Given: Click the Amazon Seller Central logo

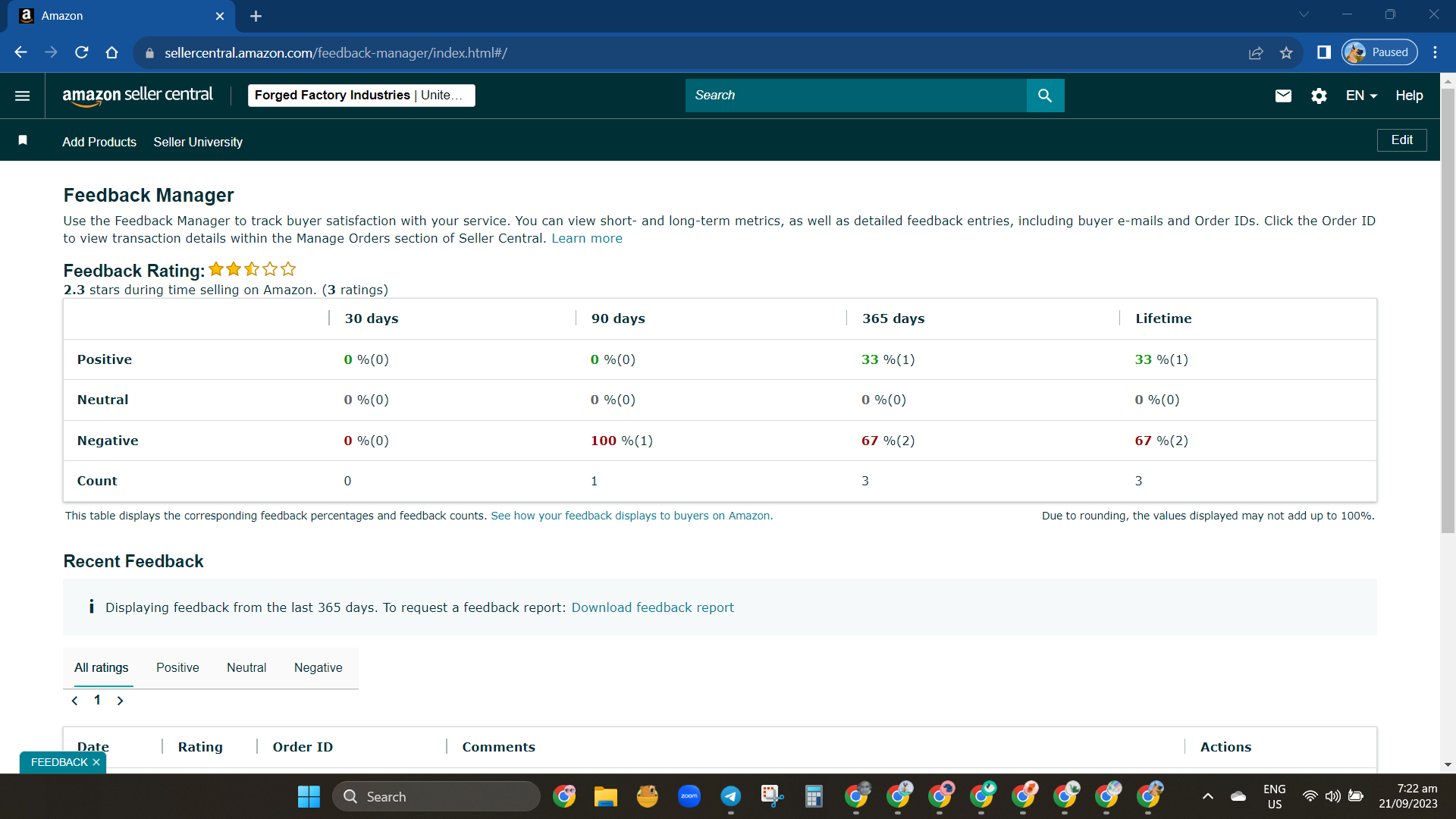Looking at the screenshot, I should click(x=137, y=96).
